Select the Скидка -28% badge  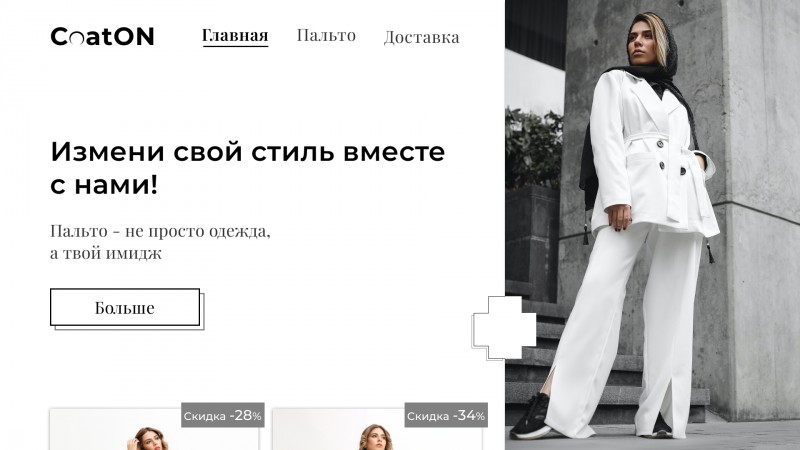(x=222, y=415)
